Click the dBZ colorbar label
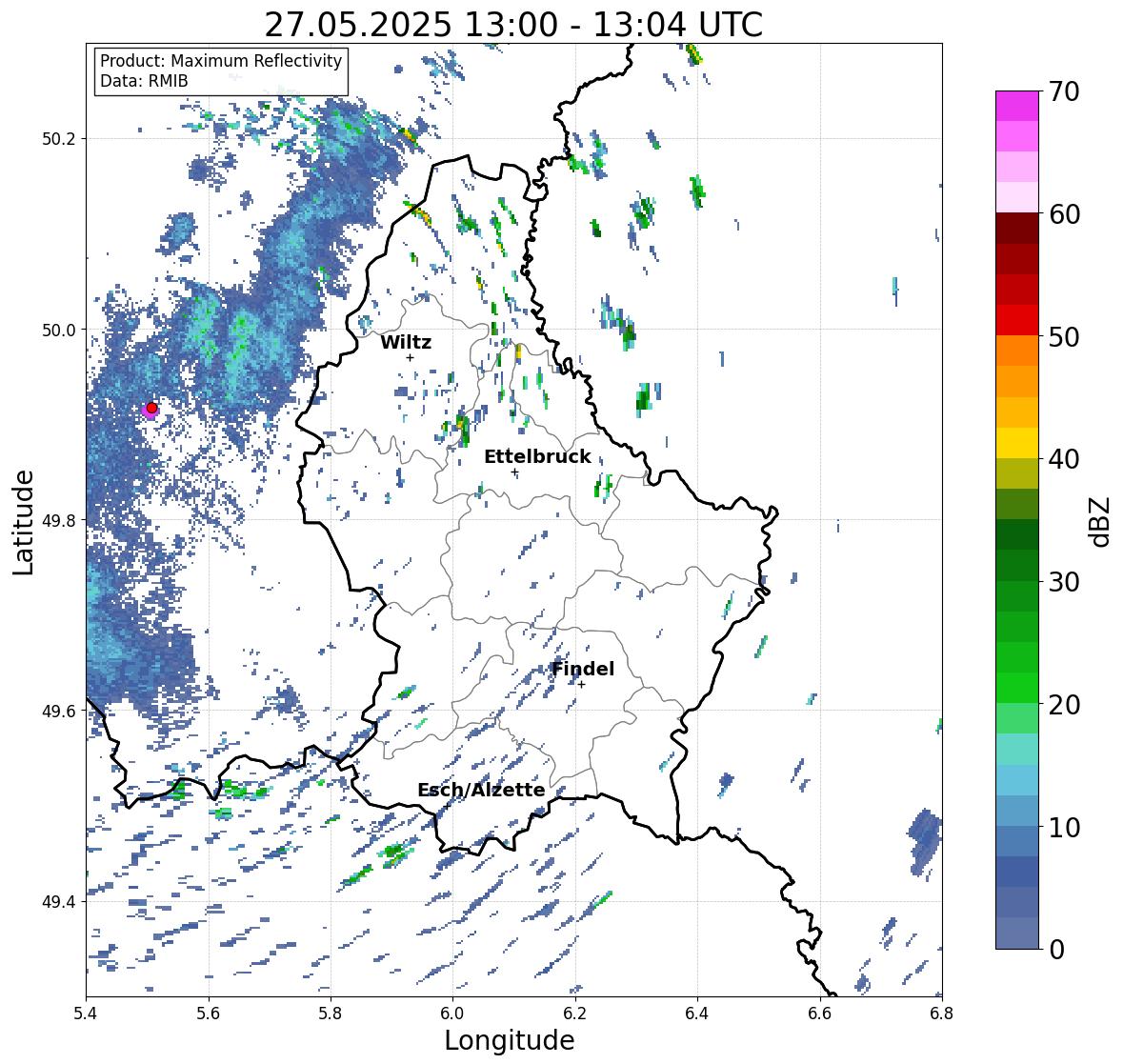The height and width of the screenshot is (1064, 1123). pyautogui.click(x=1100, y=521)
